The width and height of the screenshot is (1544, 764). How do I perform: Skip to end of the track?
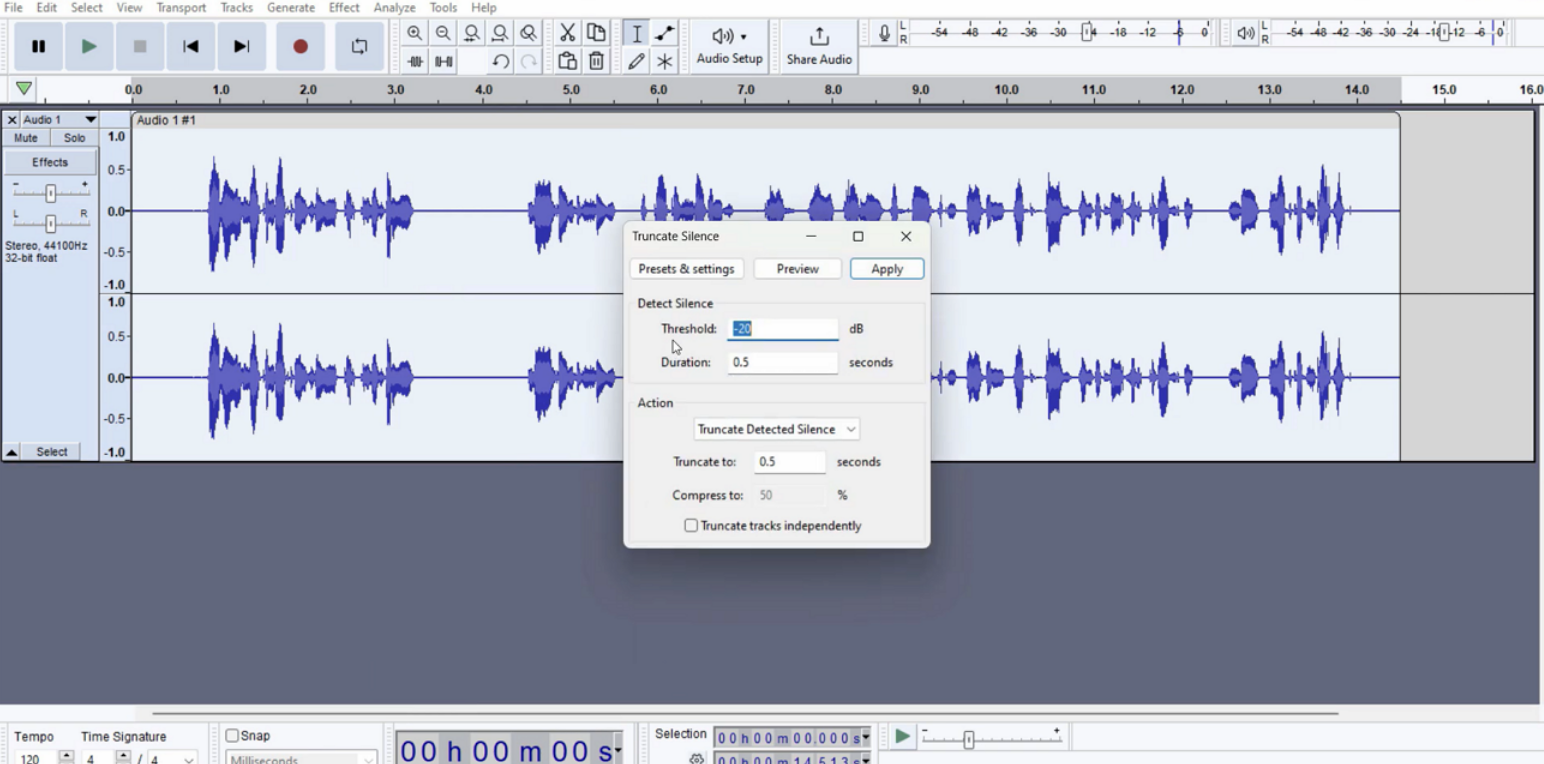click(x=241, y=46)
